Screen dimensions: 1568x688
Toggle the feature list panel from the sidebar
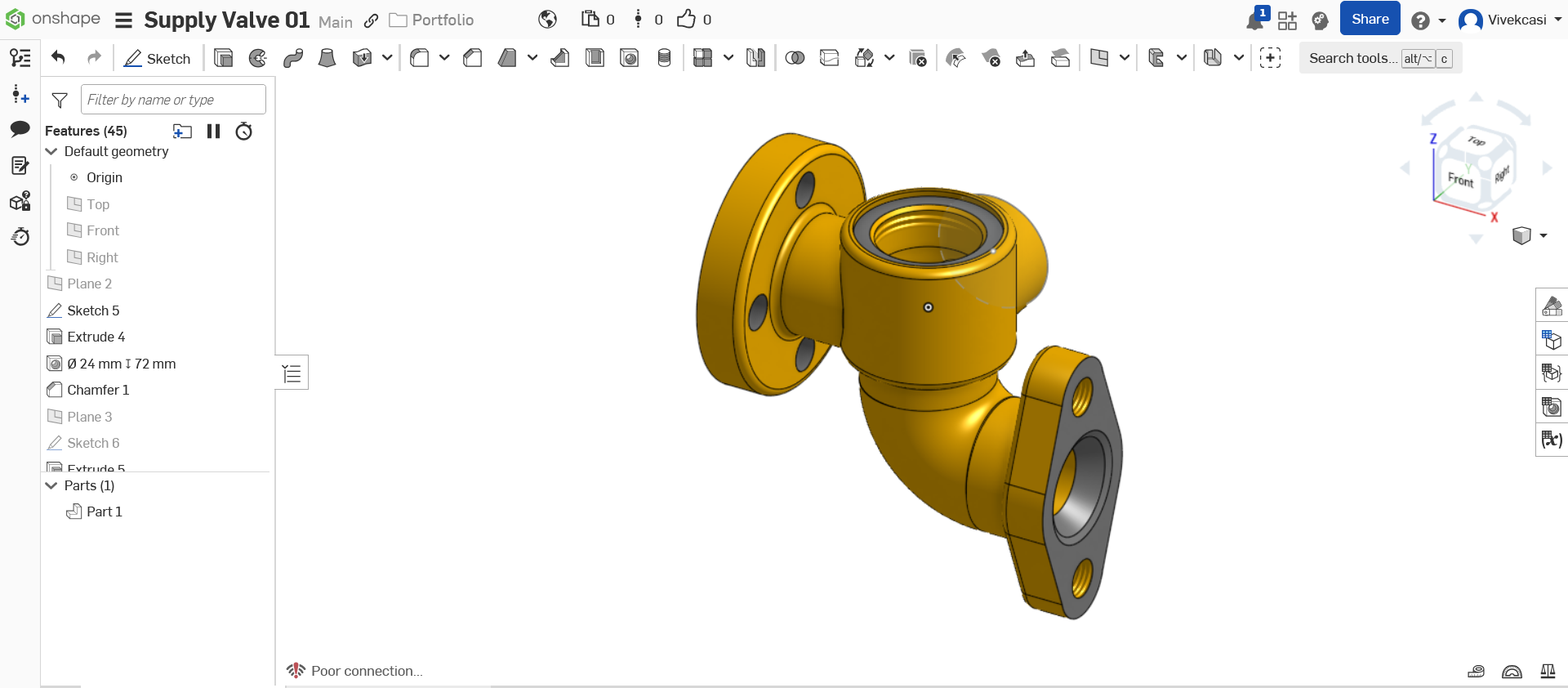tap(20, 57)
